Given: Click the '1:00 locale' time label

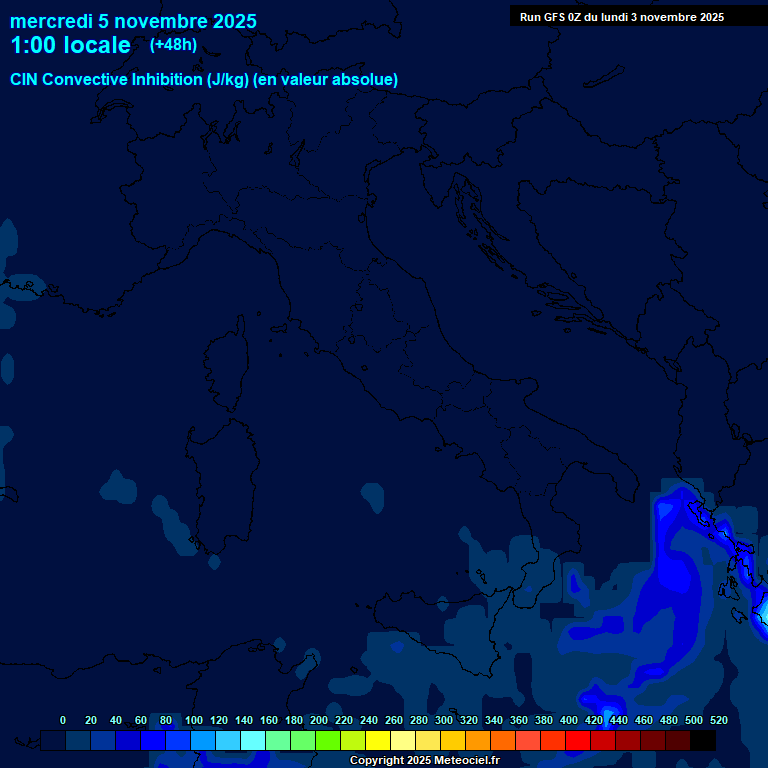Looking at the screenshot, I should [x=71, y=45].
